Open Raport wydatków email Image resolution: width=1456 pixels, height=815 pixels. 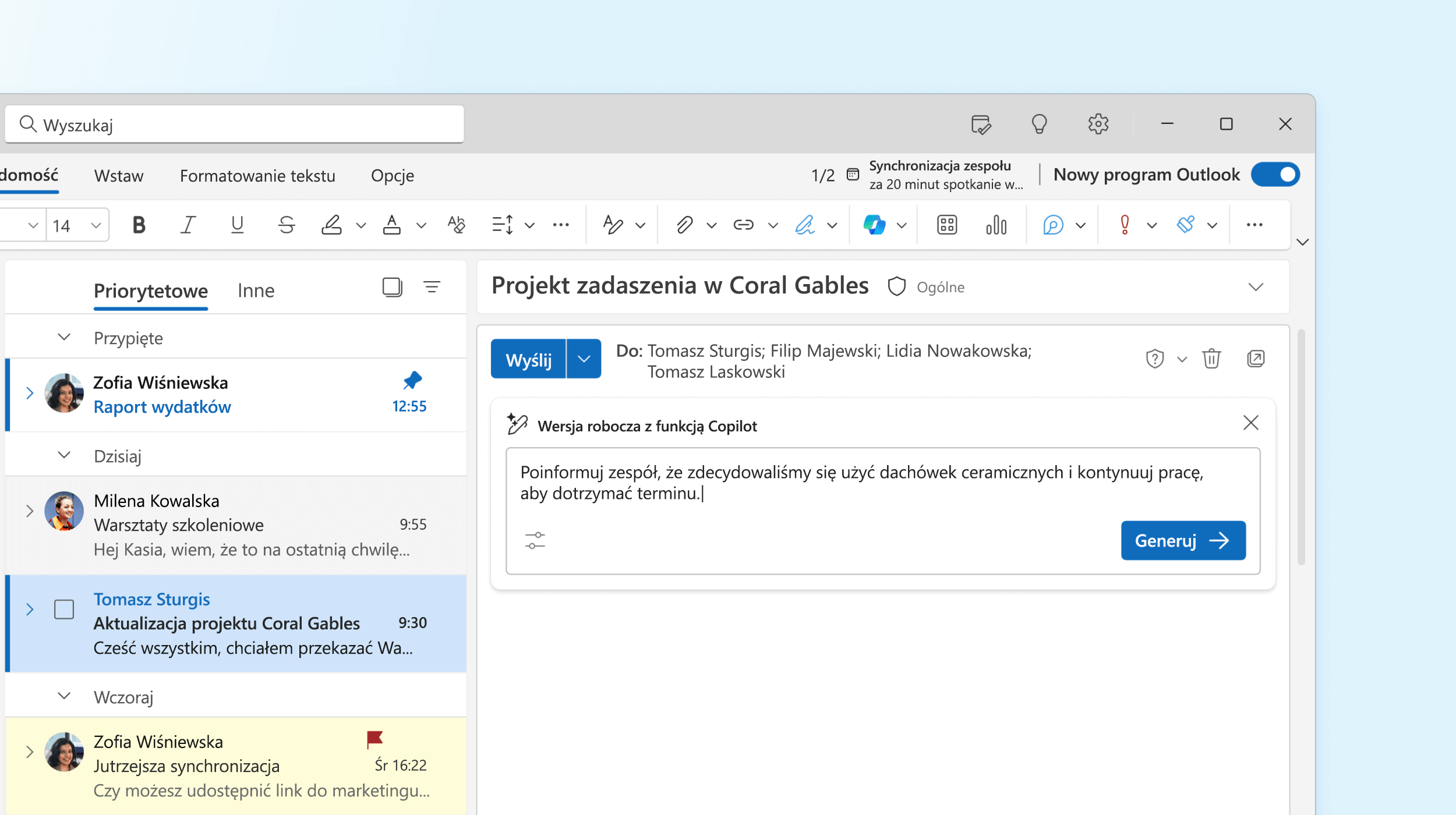[x=236, y=395]
